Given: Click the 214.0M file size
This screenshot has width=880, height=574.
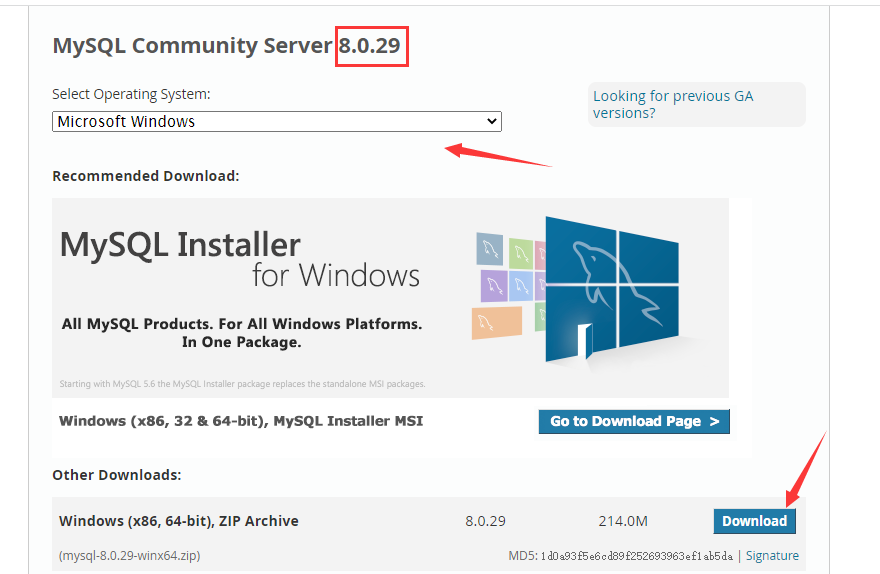Looking at the screenshot, I should click(x=623, y=521).
